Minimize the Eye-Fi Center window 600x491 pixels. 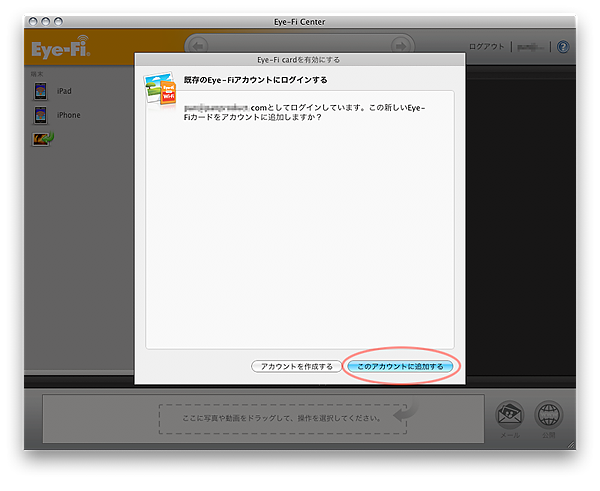[x=46, y=21]
